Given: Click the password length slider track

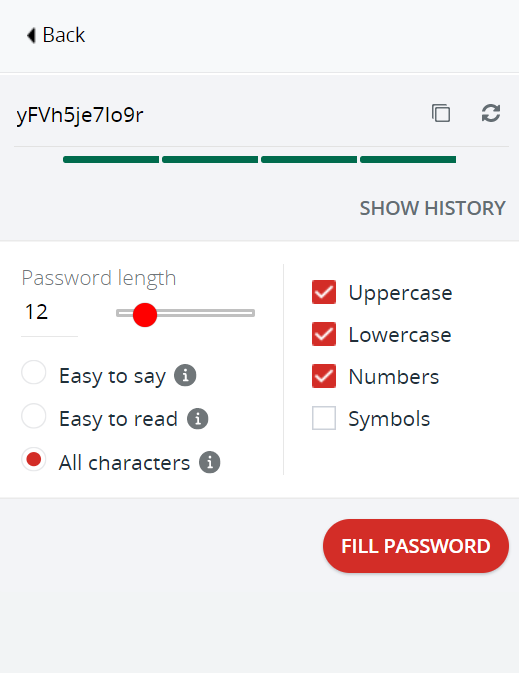Looking at the screenshot, I should click(185, 313).
